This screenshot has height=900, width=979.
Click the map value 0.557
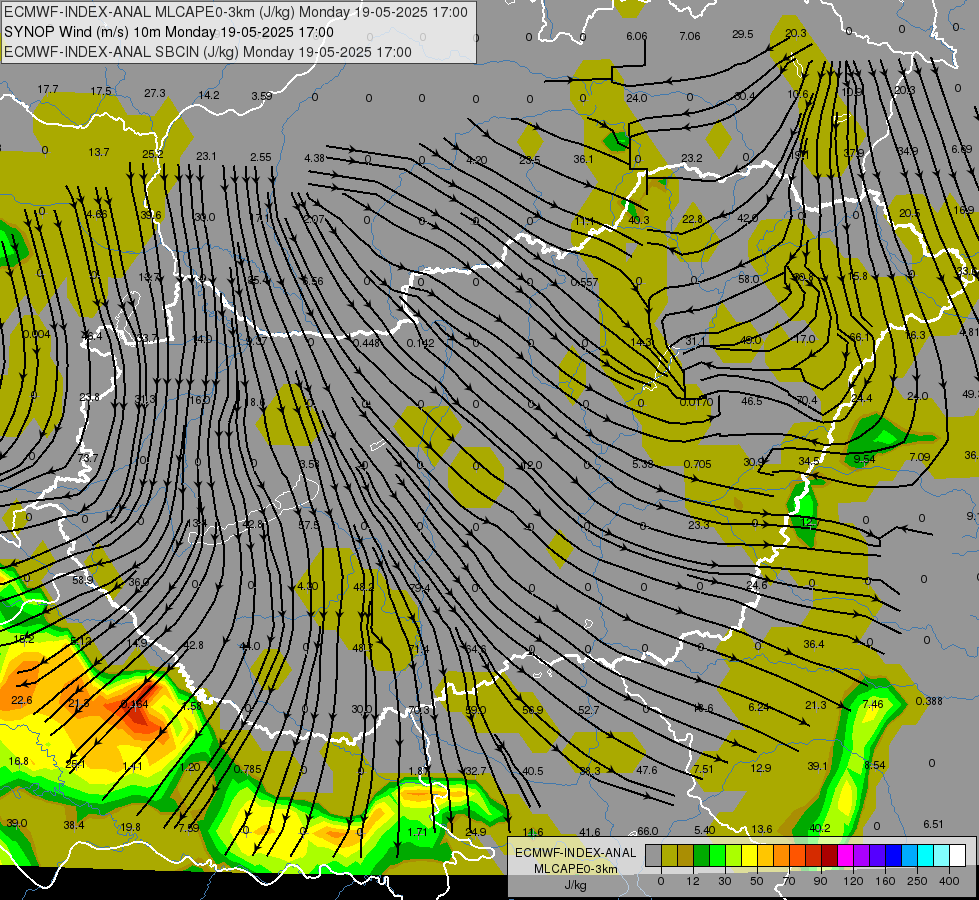pyautogui.click(x=584, y=282)
